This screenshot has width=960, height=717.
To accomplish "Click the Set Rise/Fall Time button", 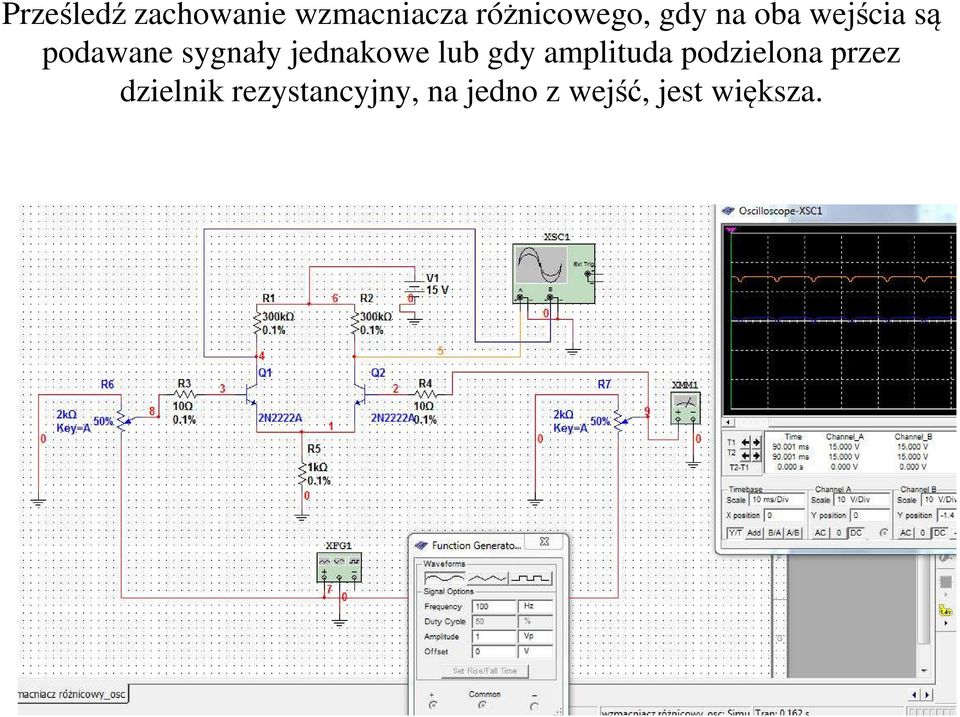I will coord(485,671).
